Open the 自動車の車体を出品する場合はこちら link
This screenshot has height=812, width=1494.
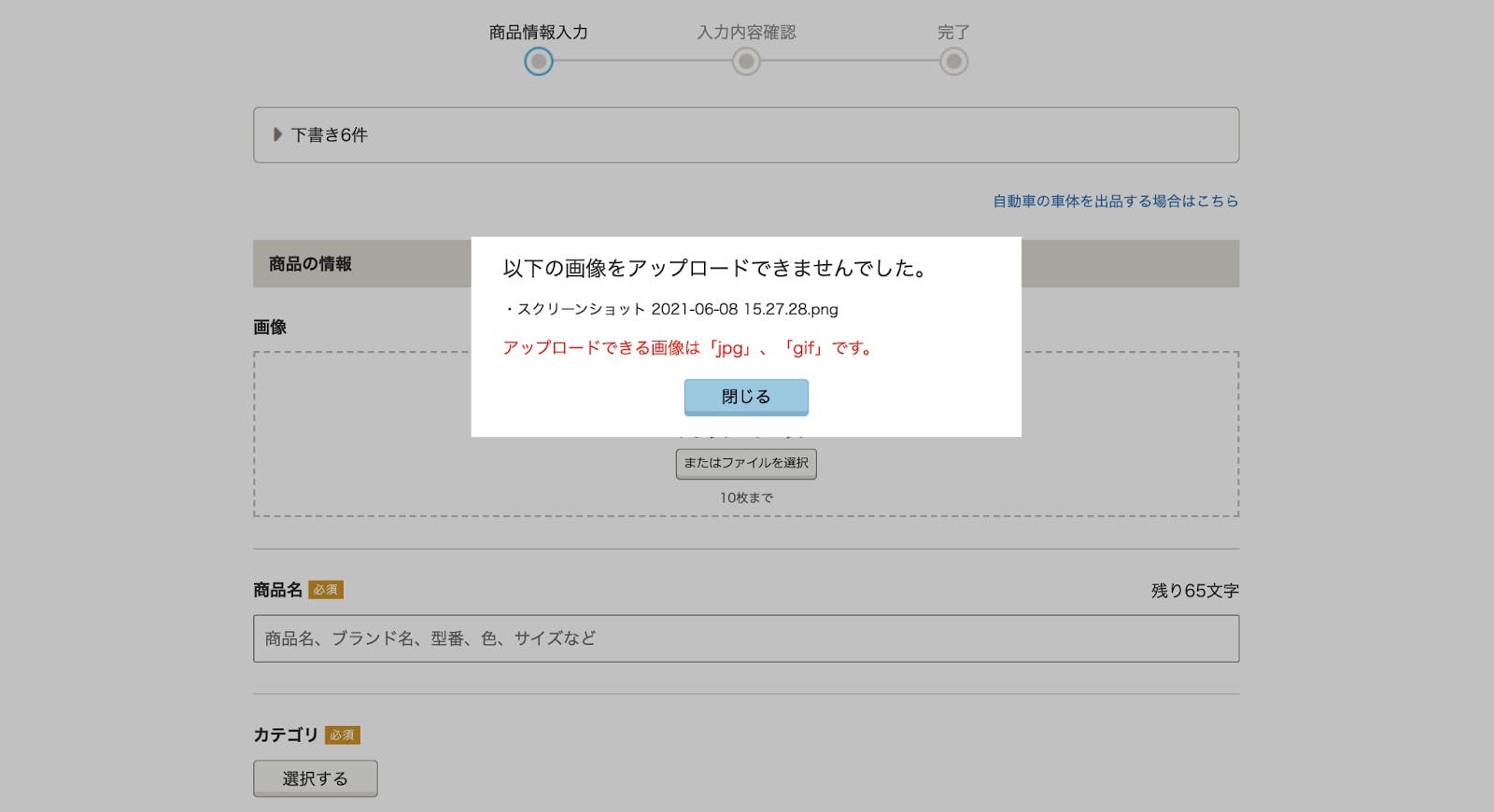pos(1115,201)
